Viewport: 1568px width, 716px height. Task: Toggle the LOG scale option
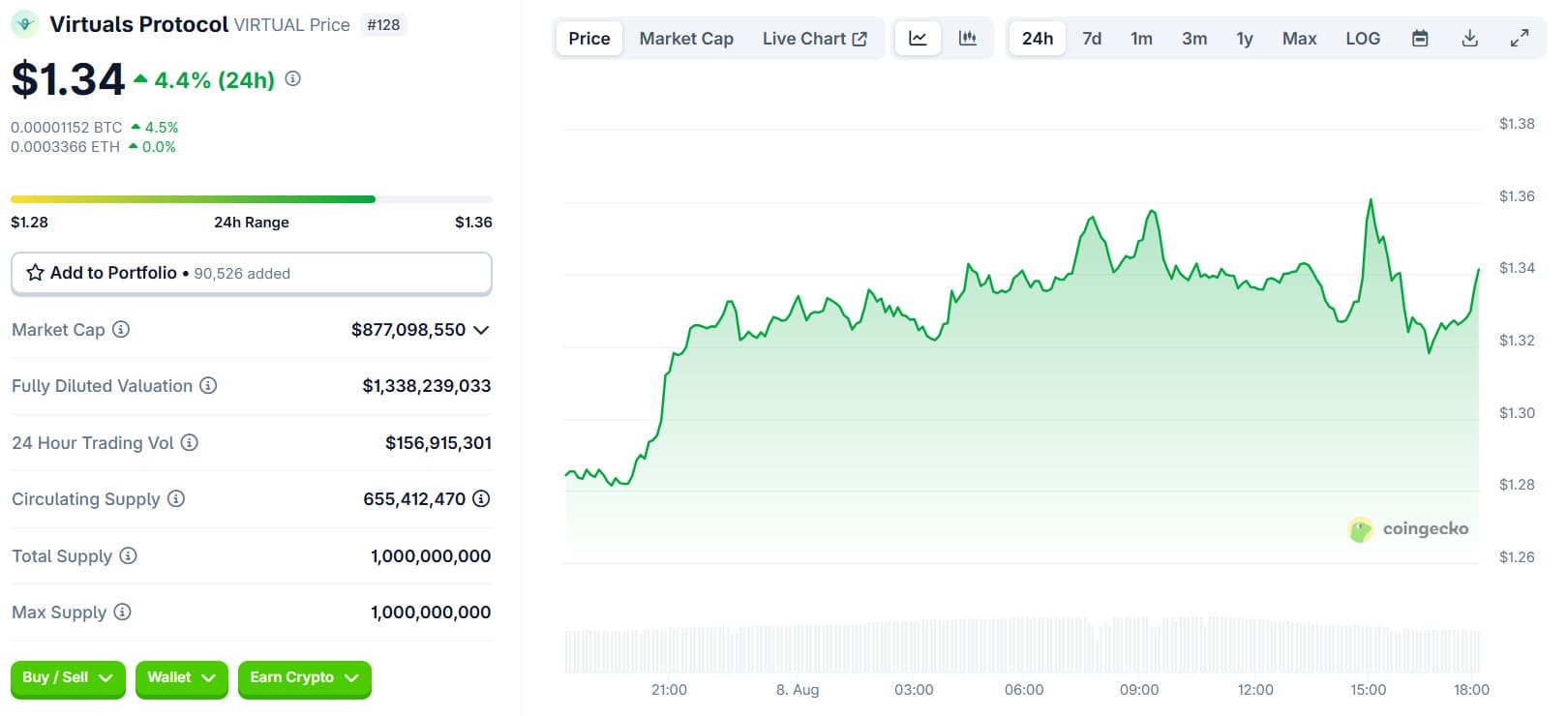tap(1363, 39)
